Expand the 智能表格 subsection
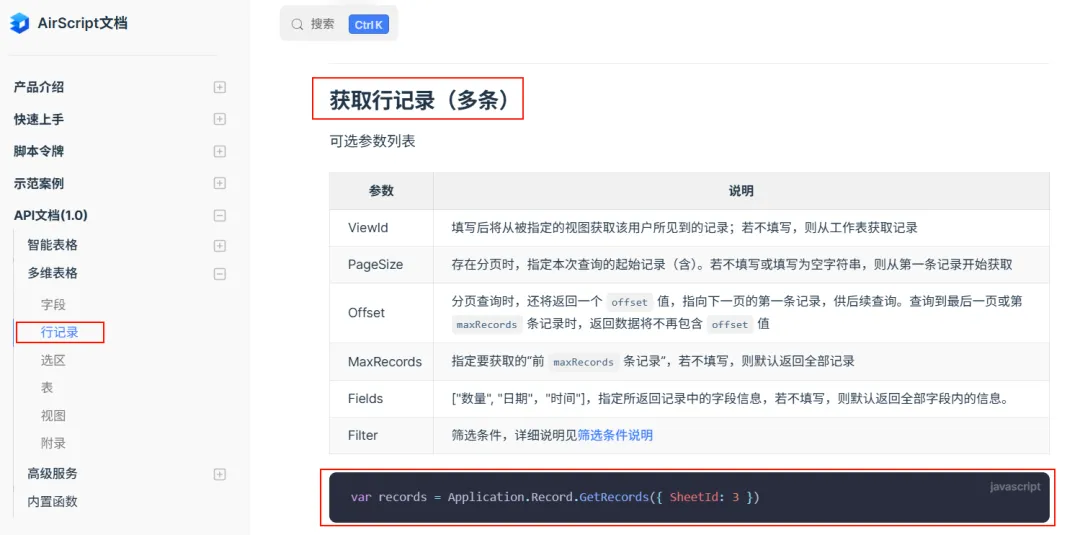This screenshot has width=1080, height=535. click(x=220, y=246)
